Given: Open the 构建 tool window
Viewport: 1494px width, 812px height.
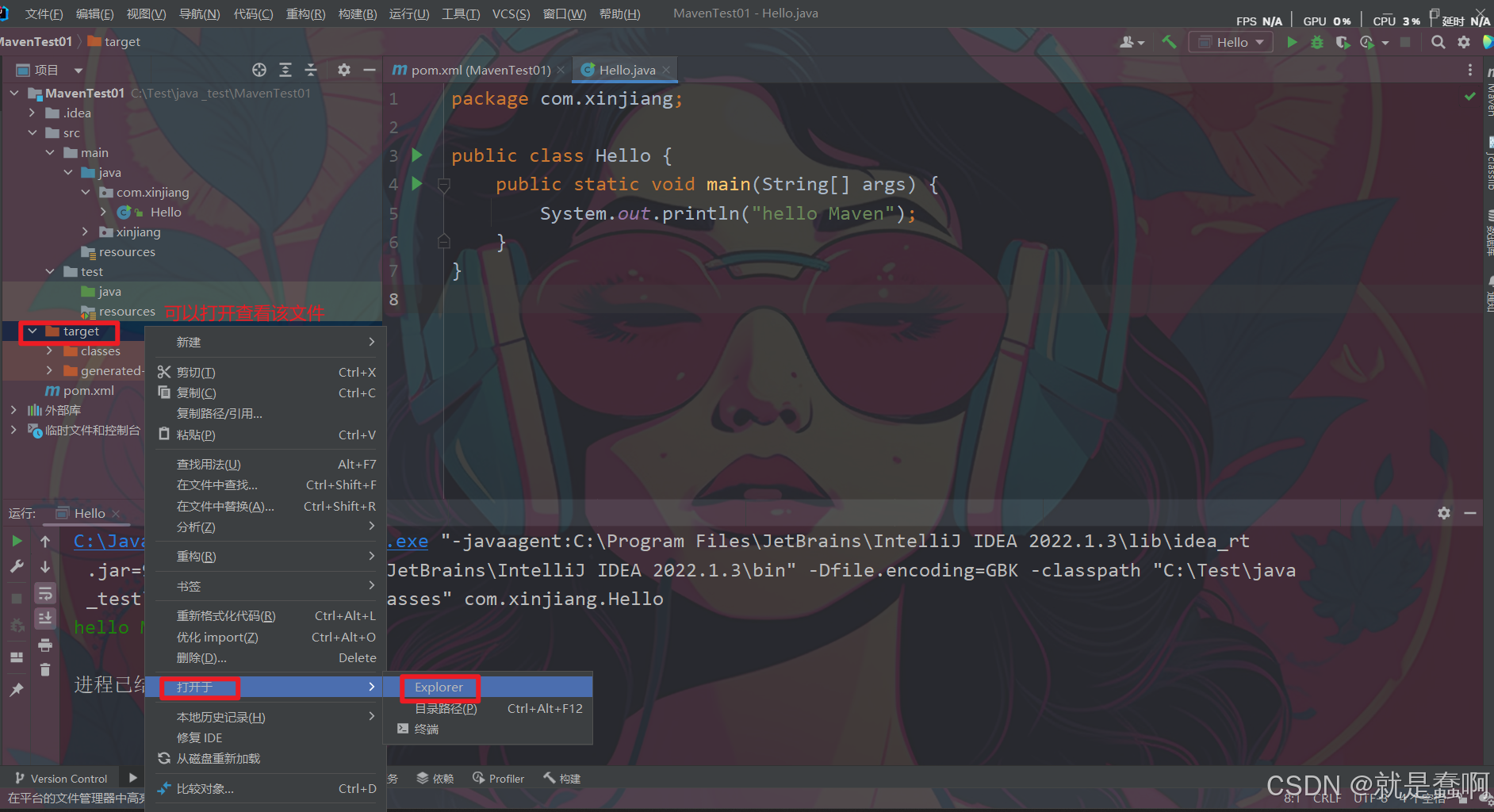Looking at the screenshot, I should pos(562,779).
